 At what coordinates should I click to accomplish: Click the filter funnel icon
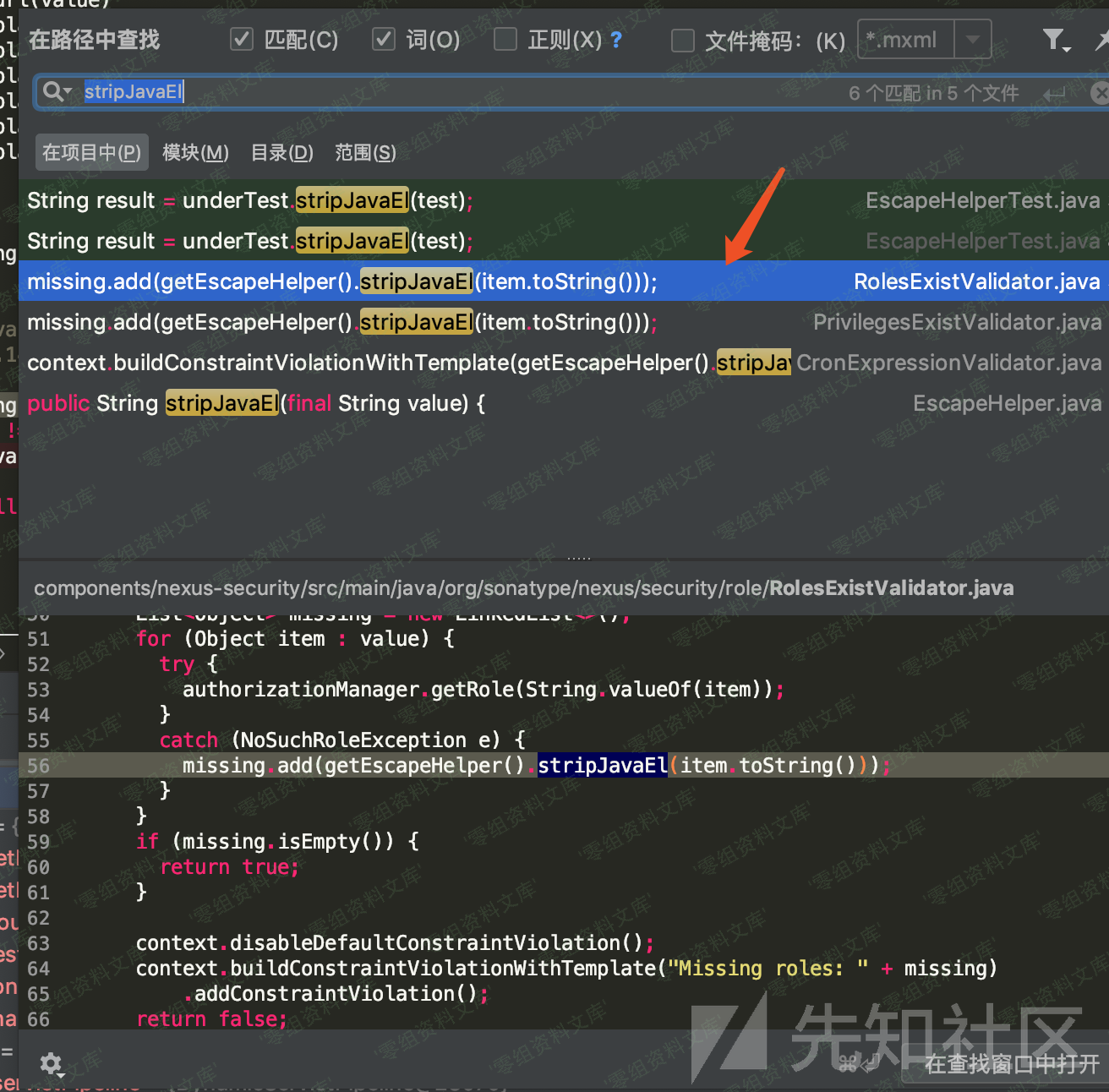1054,40
